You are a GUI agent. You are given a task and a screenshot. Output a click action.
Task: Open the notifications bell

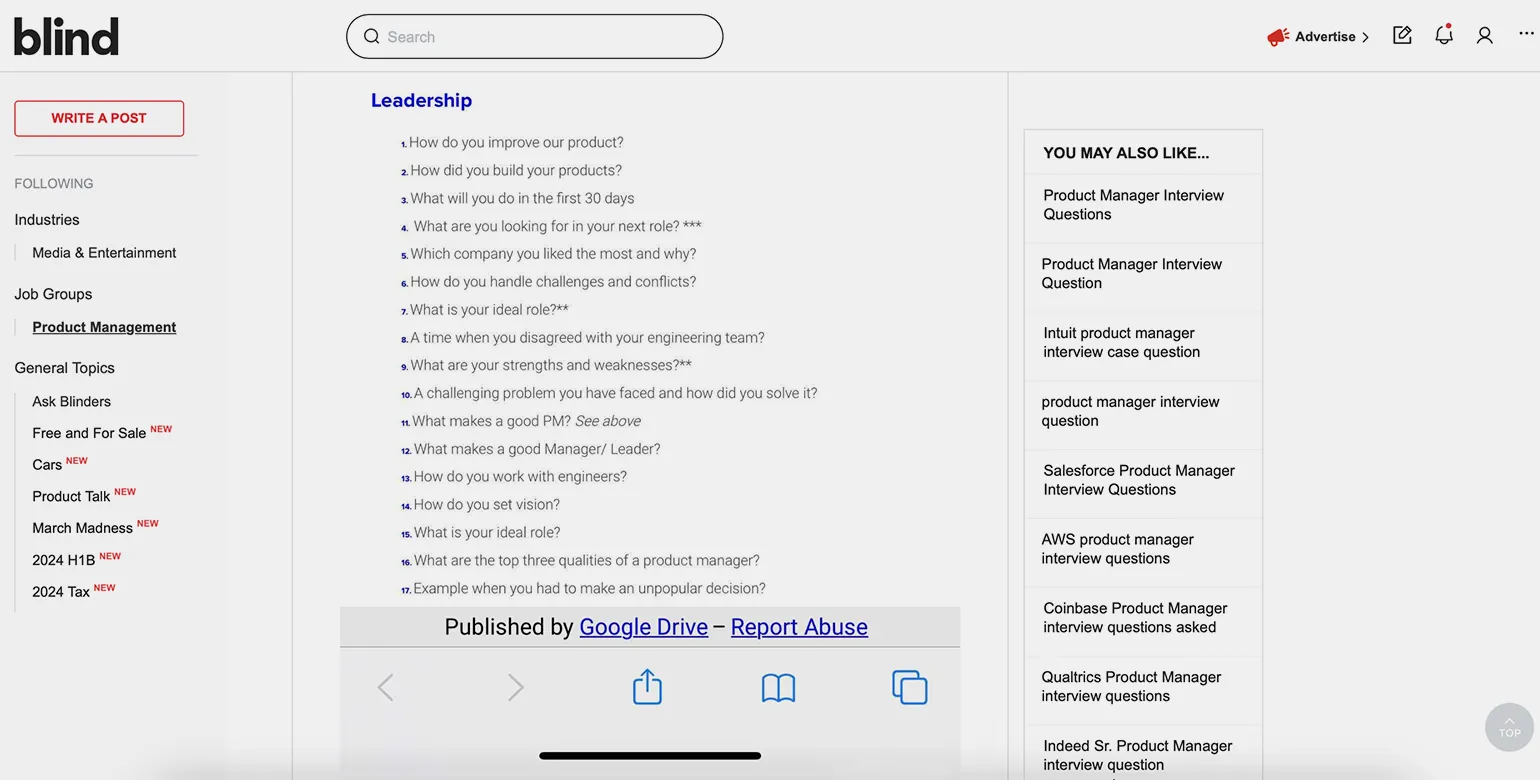pyautogui.click(x=1443, y=36)
